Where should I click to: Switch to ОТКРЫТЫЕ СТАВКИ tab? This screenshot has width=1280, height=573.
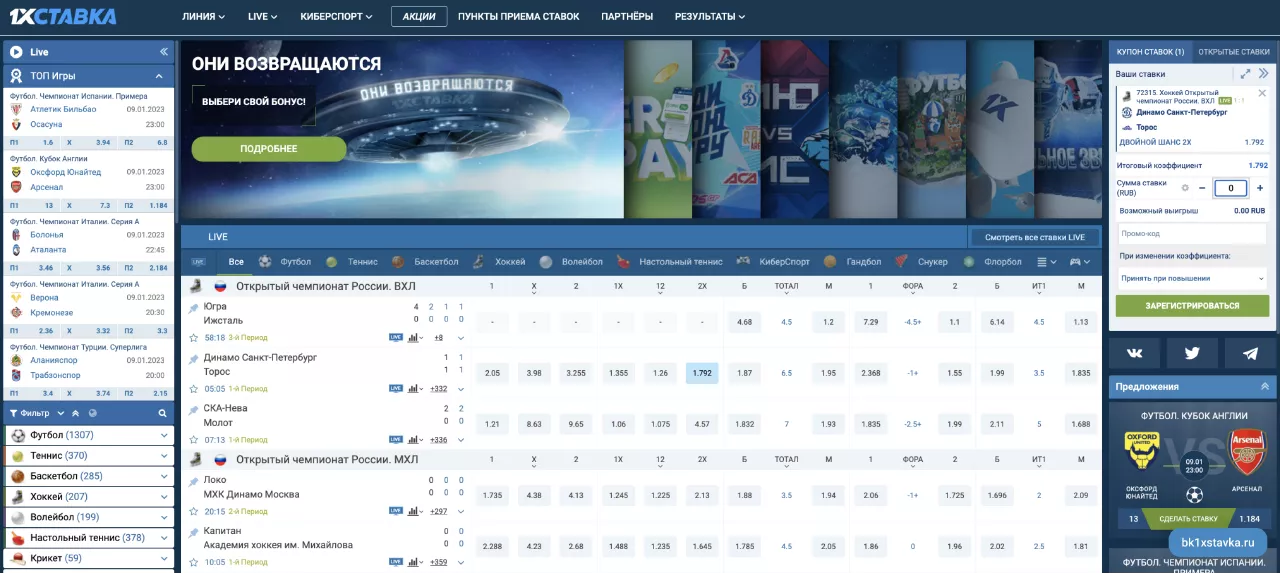click(1234, 52)
